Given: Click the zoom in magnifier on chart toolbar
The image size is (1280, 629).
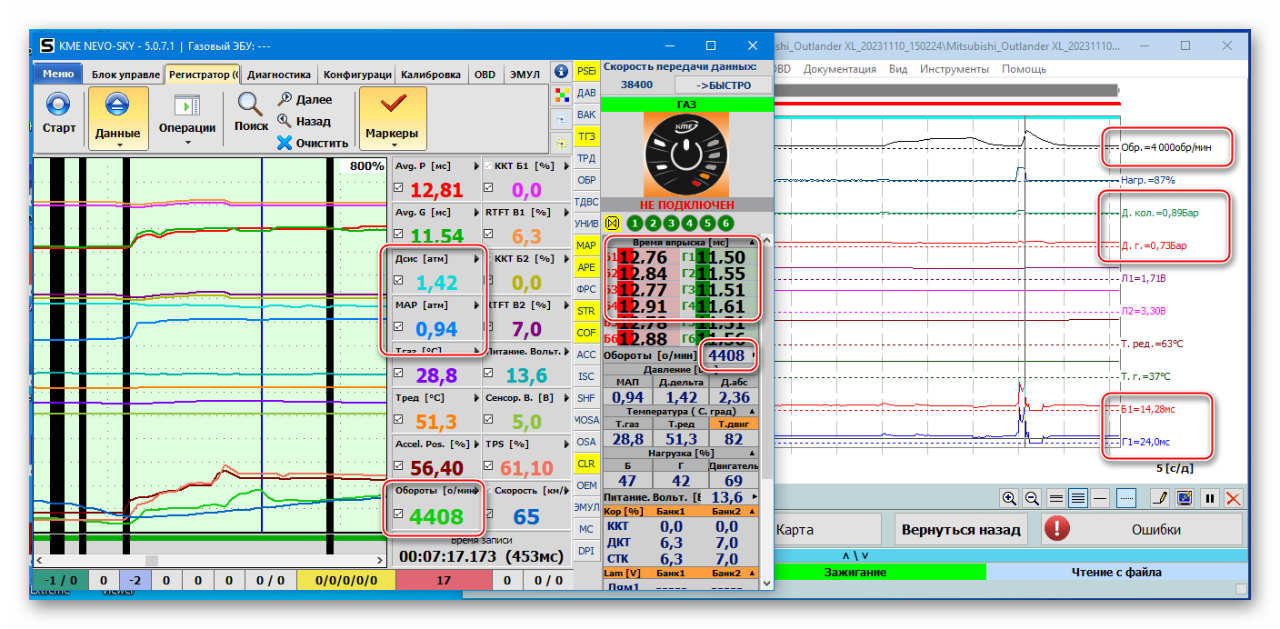Looking at the screenshot, I should (x=1009, y=497).
